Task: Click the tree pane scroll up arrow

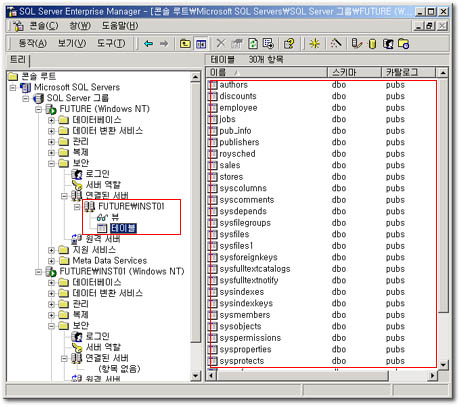Action: point(196,77)
